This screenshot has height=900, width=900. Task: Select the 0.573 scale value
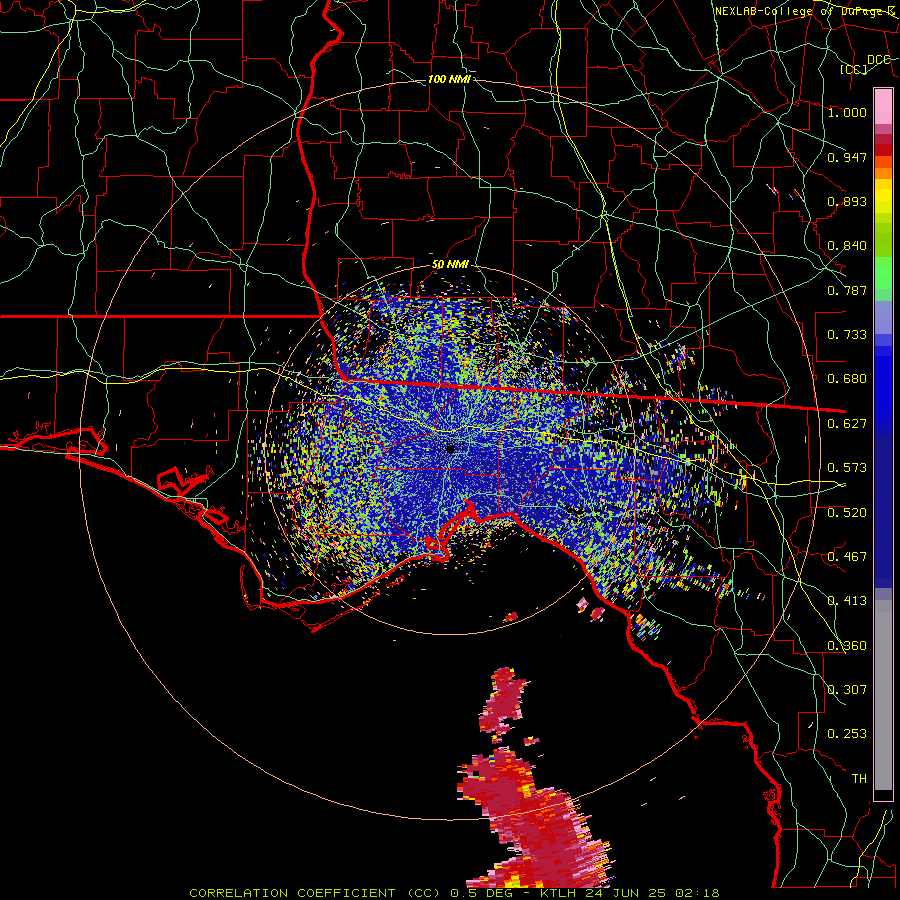tap(847, 468)
